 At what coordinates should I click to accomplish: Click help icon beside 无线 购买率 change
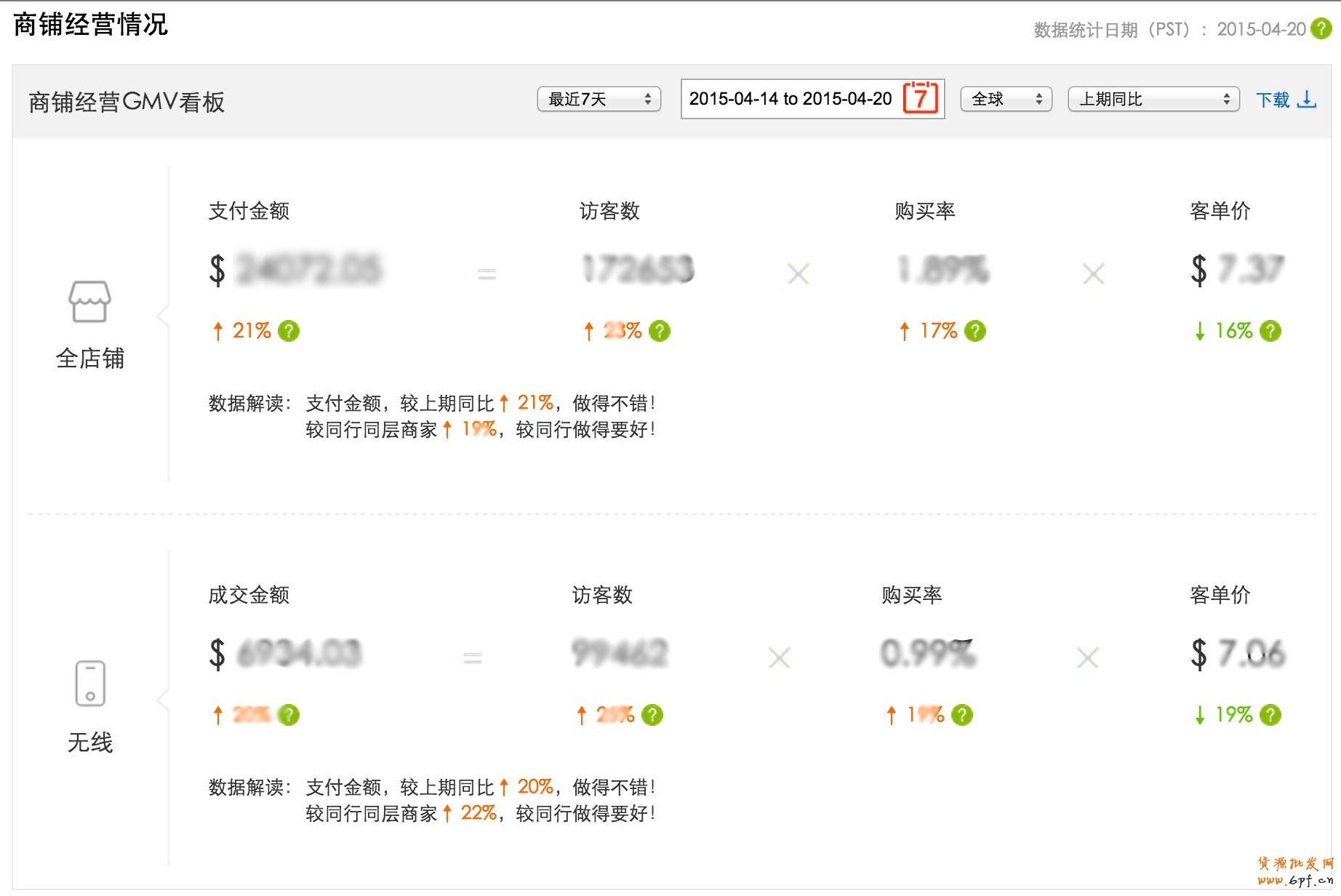961,715
